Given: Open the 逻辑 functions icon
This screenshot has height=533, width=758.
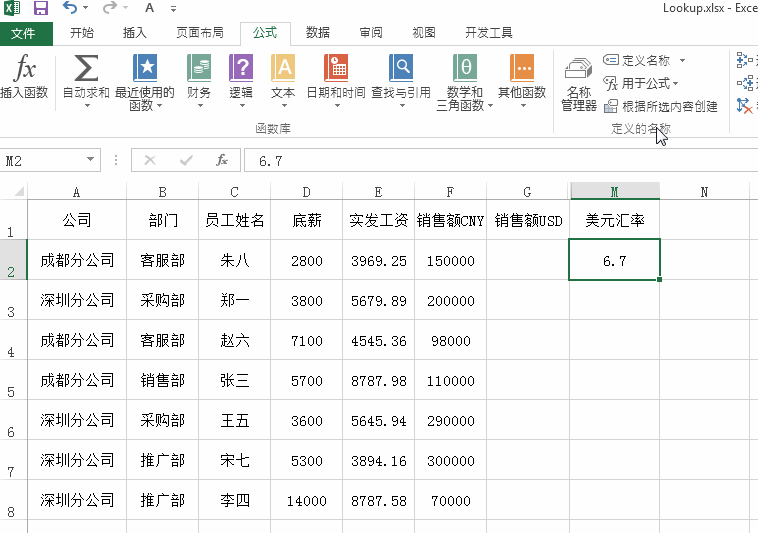Looking at the screenshot, I should 241,68.
